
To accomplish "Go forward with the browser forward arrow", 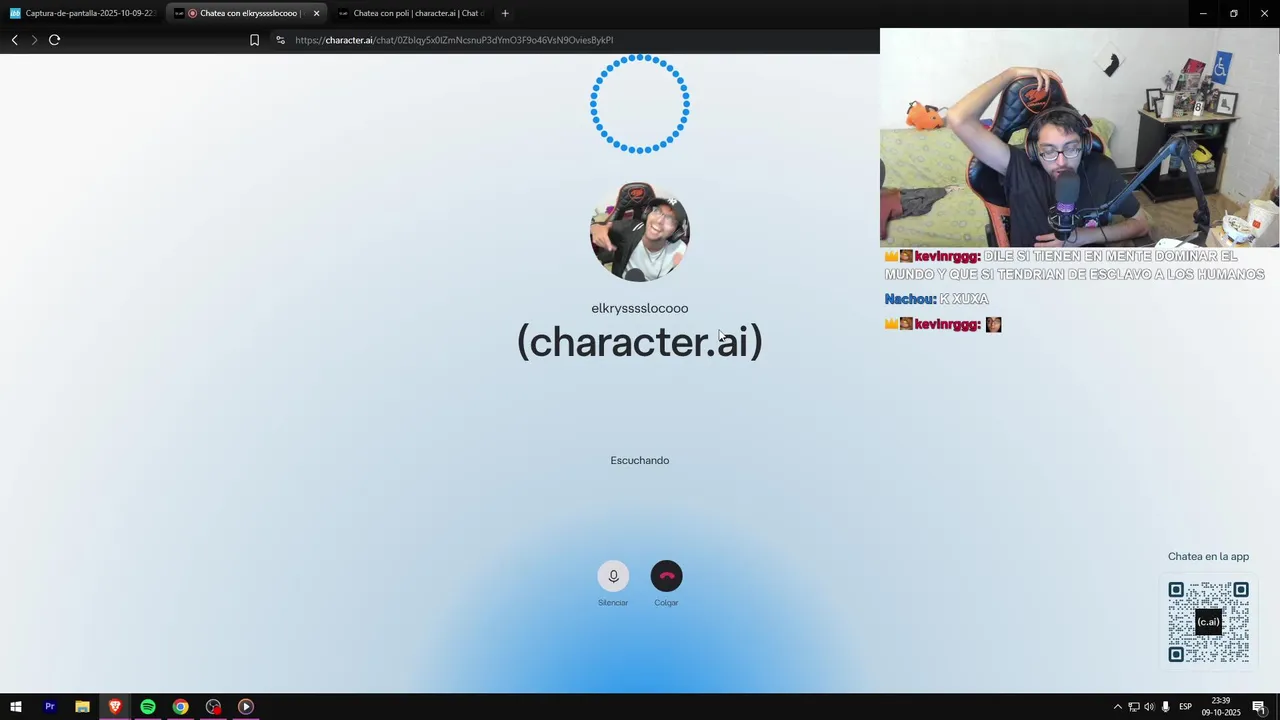I will click(x=34, y=40).
